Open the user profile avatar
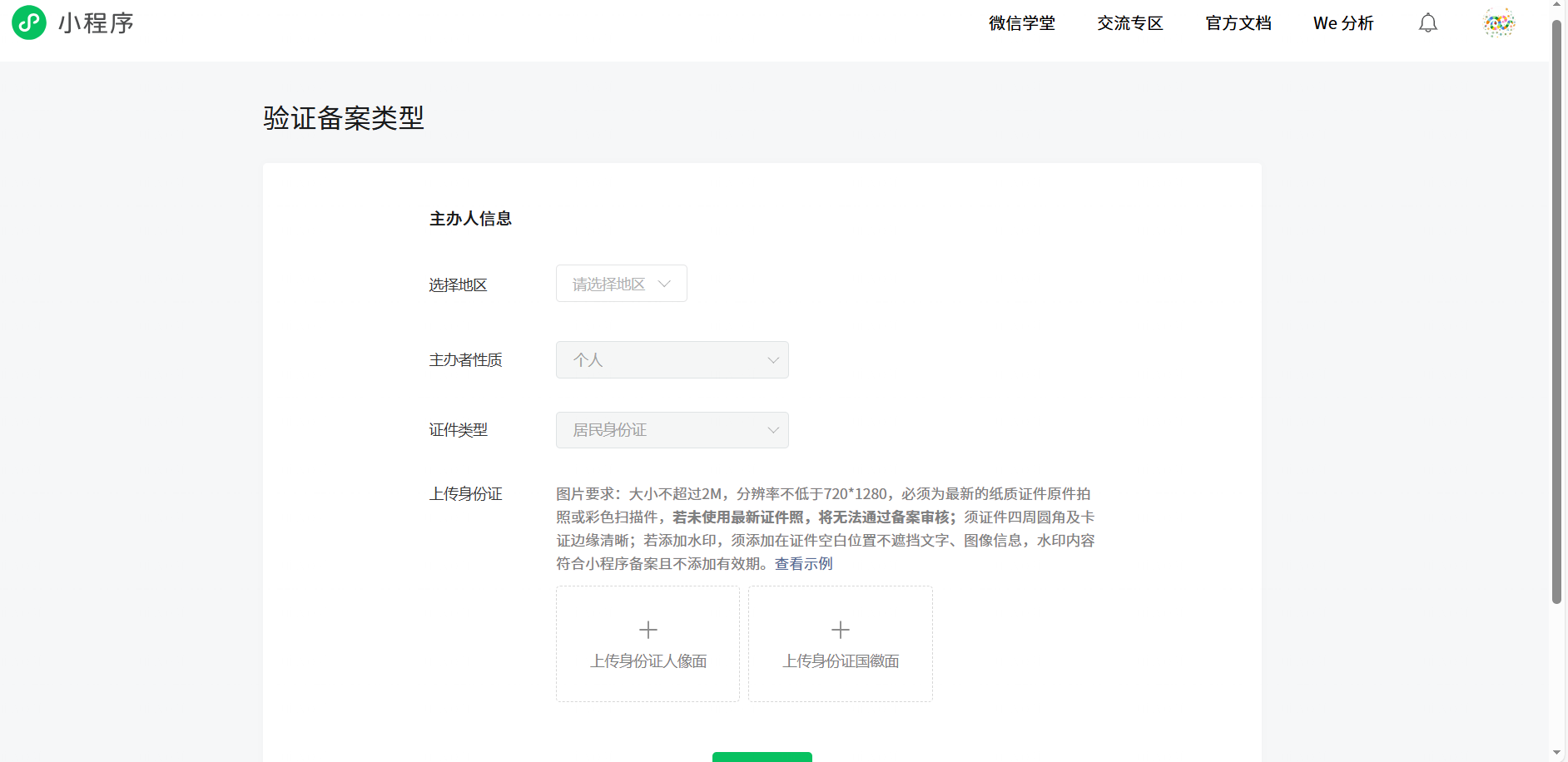The width and height of the screenshot is (1568, 762). [1499, 23]
